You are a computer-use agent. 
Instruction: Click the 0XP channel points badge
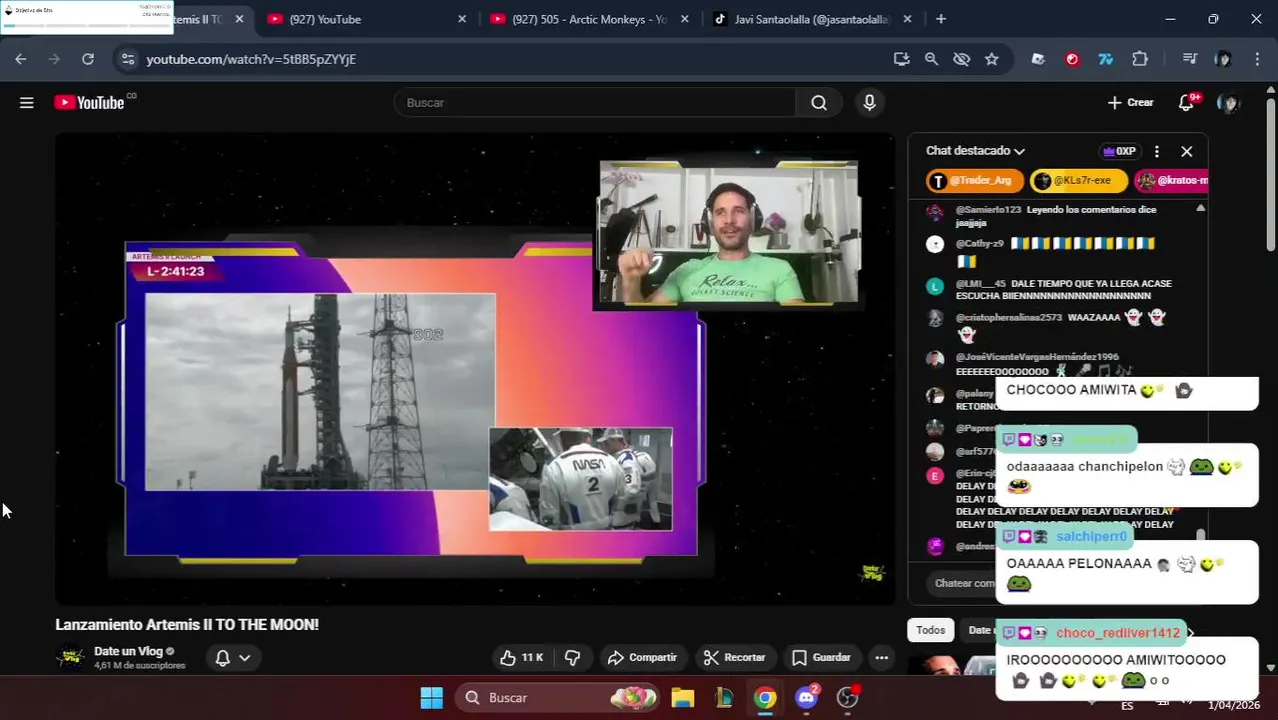pyautogui.click(x=1119, y=151)
